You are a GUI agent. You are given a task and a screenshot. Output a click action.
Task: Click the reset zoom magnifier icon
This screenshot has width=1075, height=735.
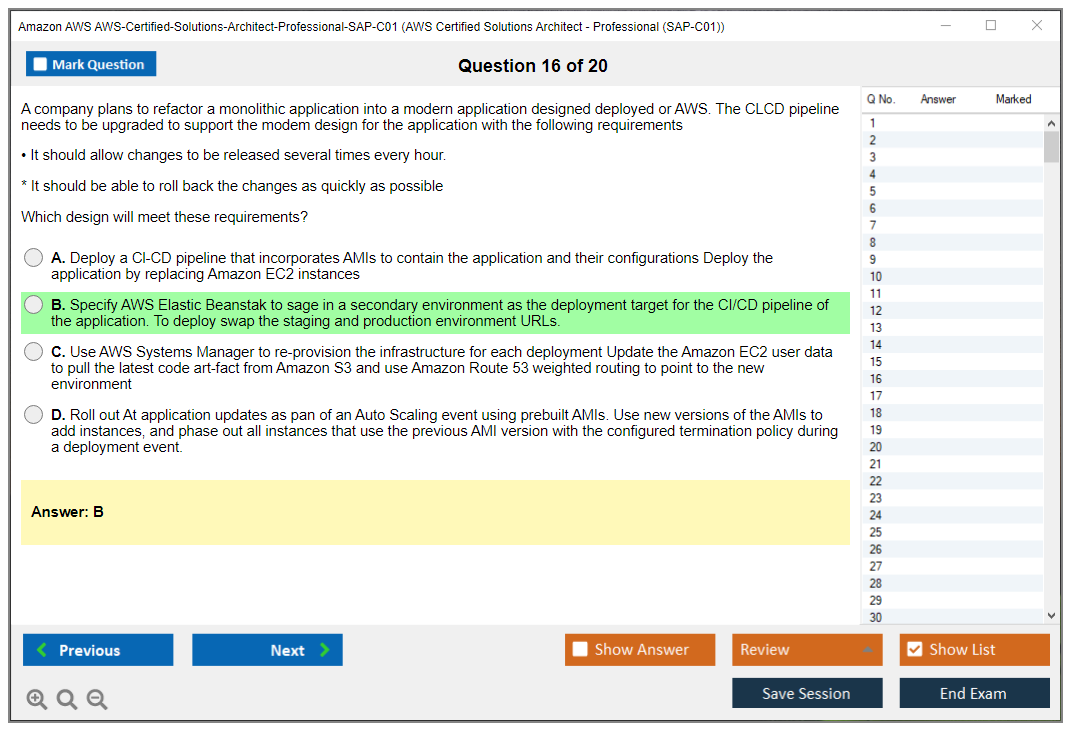(x=67, y=700)
